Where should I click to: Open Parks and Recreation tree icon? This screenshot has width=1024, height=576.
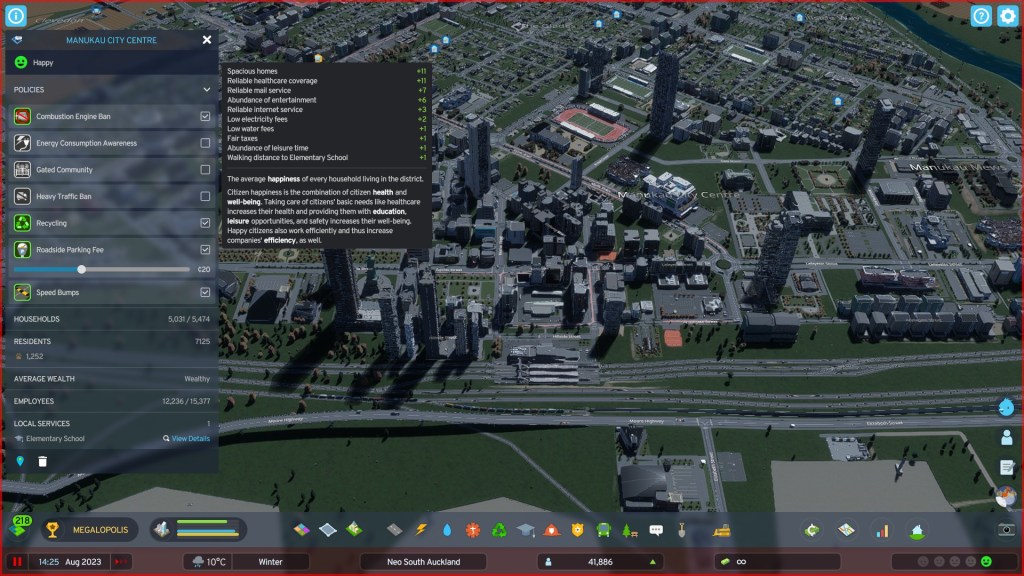630,529
